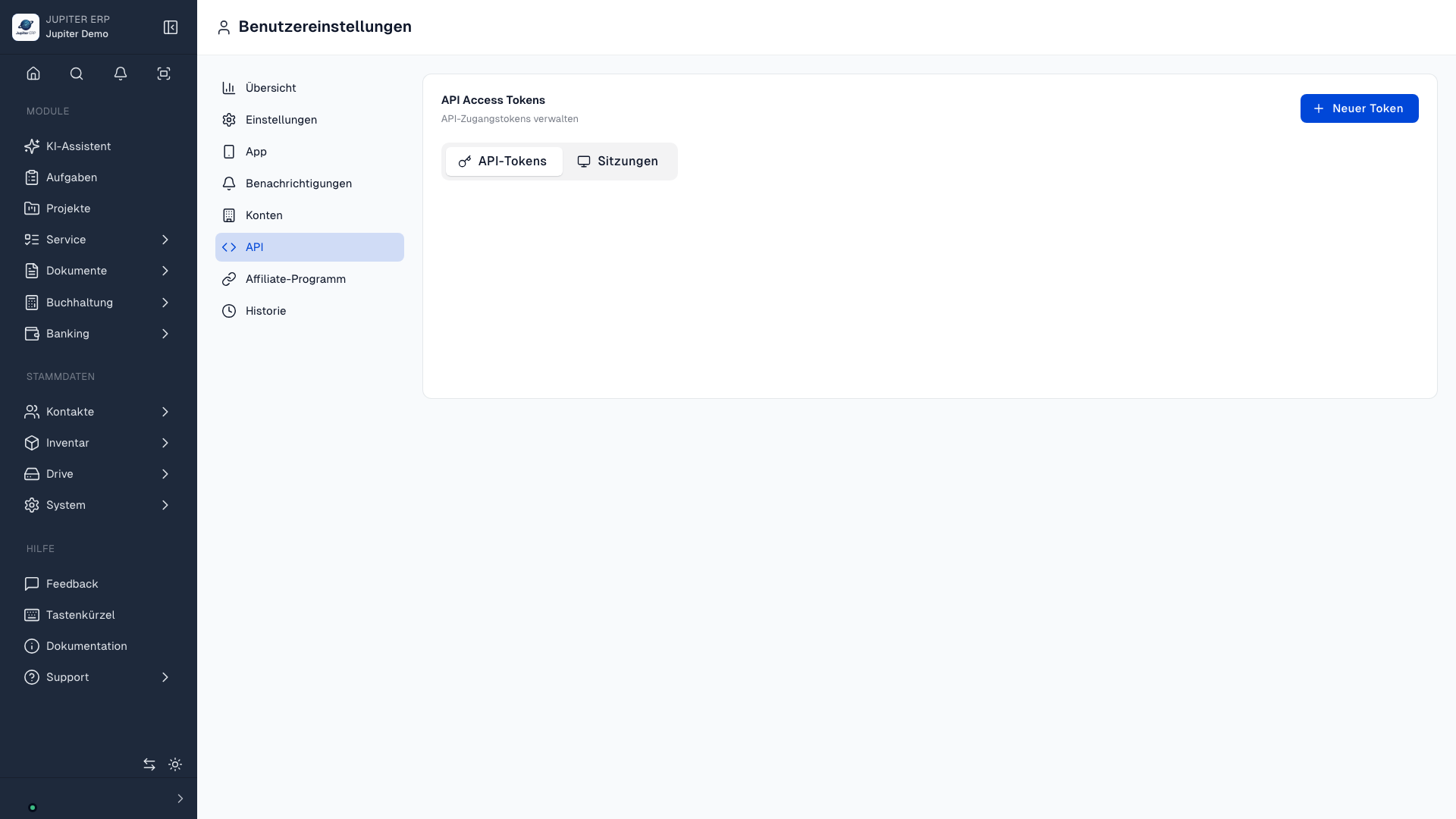Viewport: 1456px width, 819px height.
Task: Switch to the Sitzungen tab
Action: click(618, 162)
